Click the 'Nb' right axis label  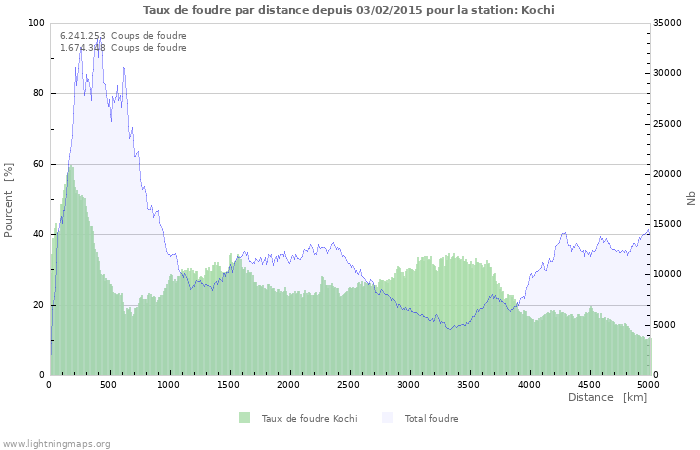coord(691,199)
